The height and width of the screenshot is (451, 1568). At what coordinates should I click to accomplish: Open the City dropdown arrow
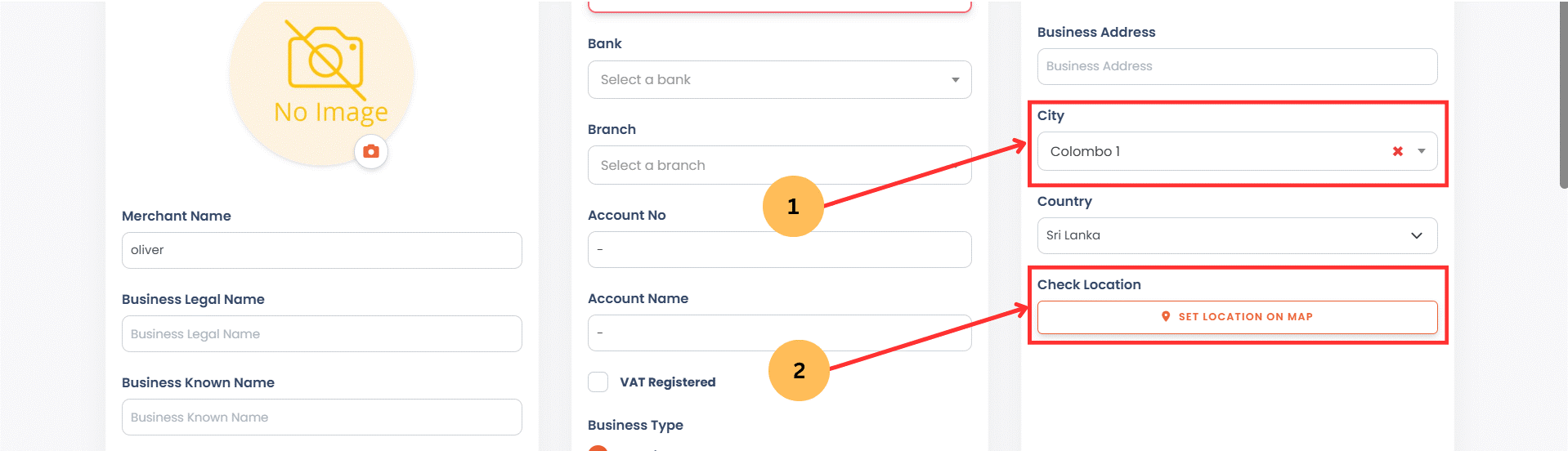(x=1422, y=151)
